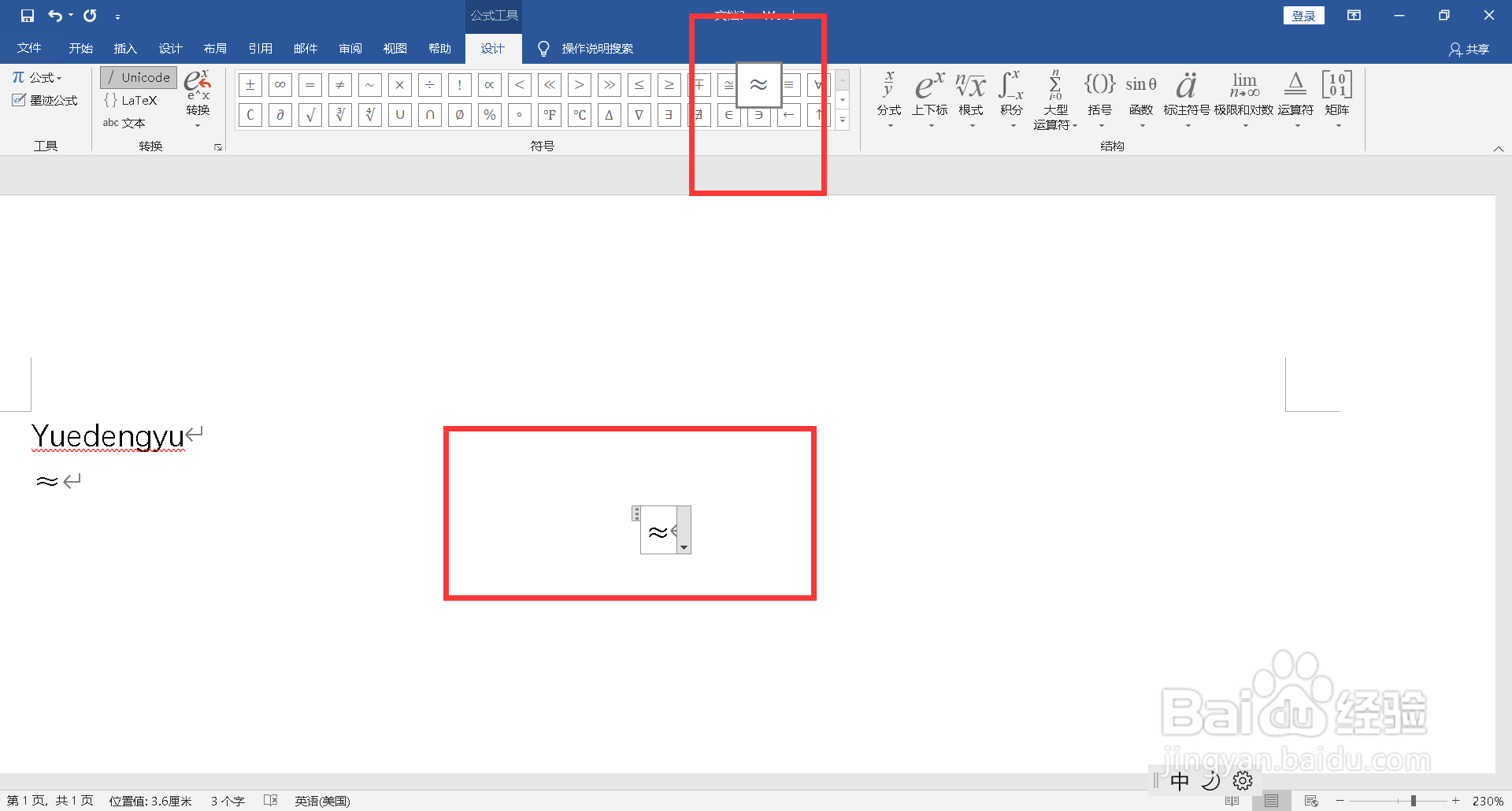This screenshot has height=811, width=1512.
Task: Insert the intersection symbol
Action: pyautogui.click(x=429, y=115)
